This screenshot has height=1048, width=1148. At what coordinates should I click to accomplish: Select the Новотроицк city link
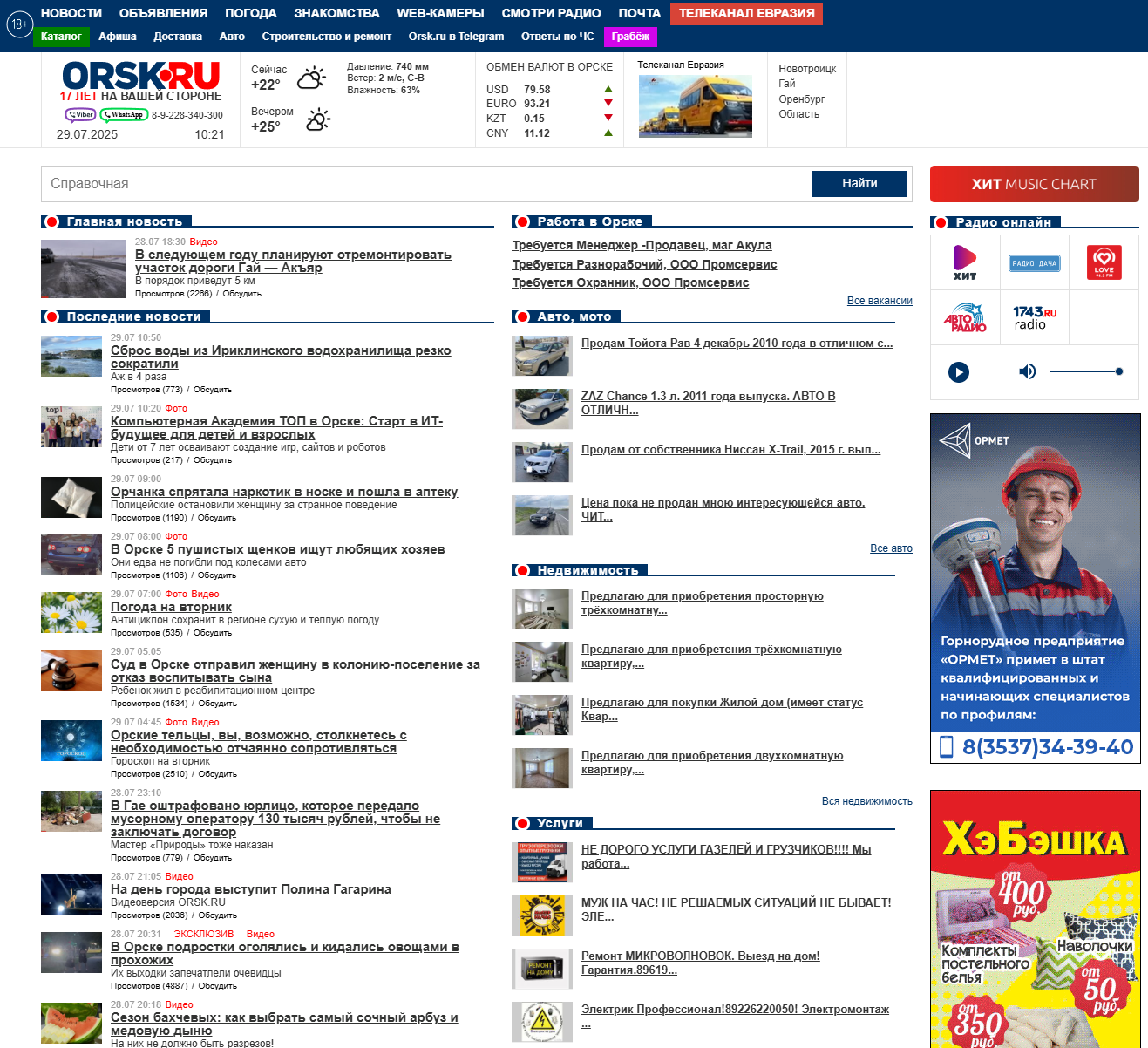click(x=807, y=69)
